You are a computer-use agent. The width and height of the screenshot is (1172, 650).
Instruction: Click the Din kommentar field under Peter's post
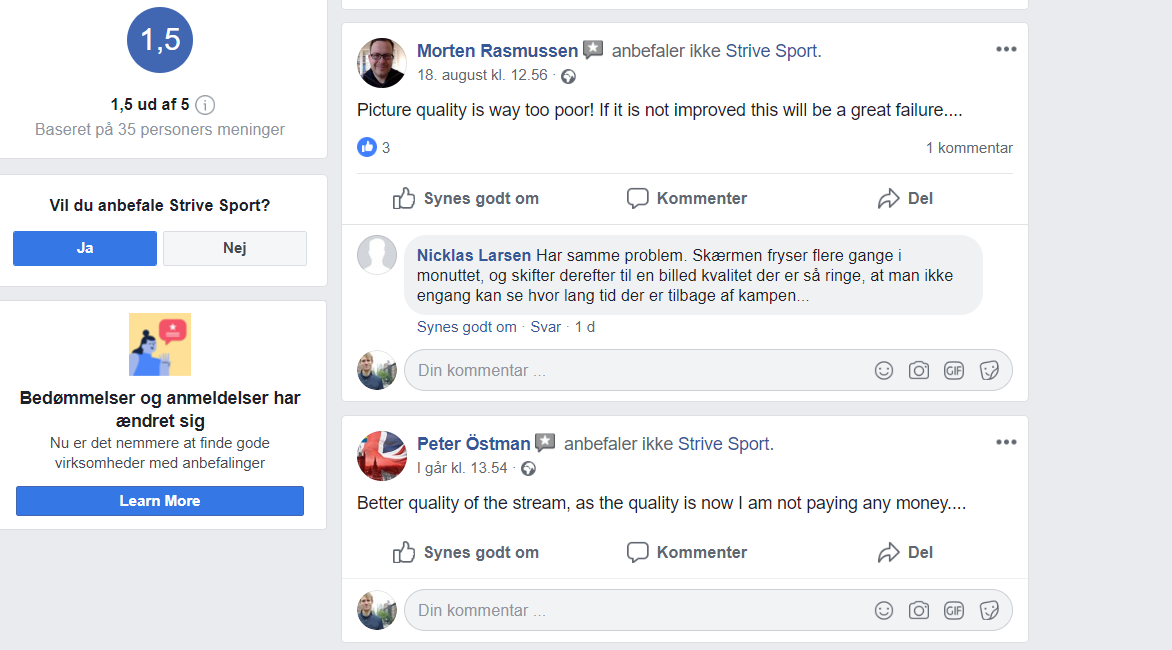(630, 610)
